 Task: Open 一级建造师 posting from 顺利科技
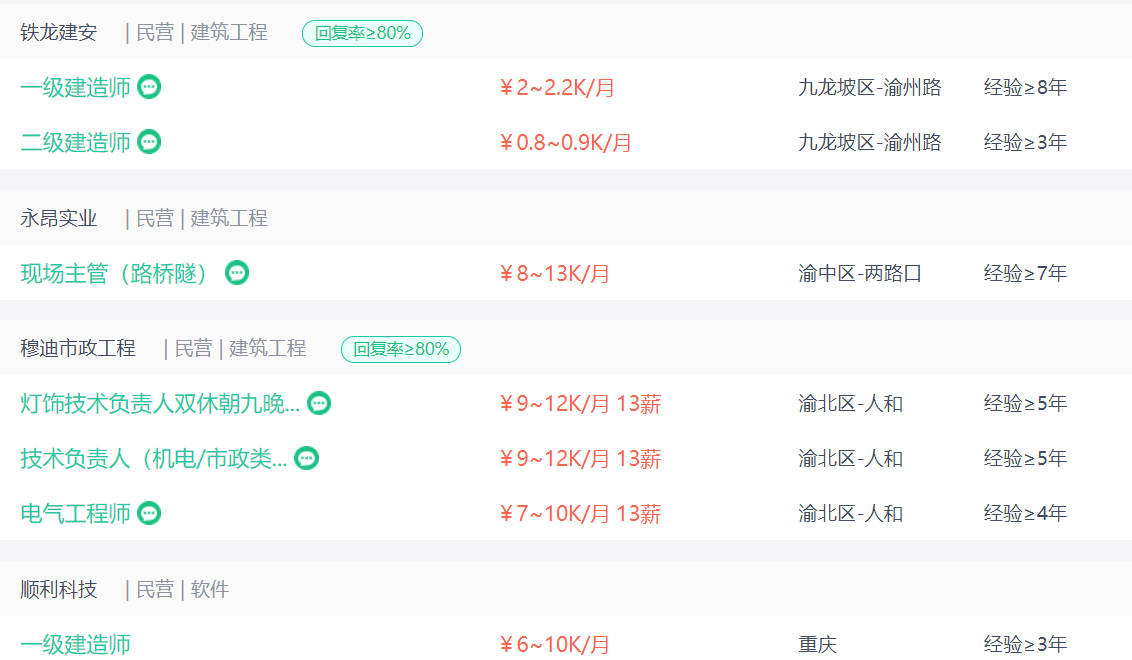(75, 644)
